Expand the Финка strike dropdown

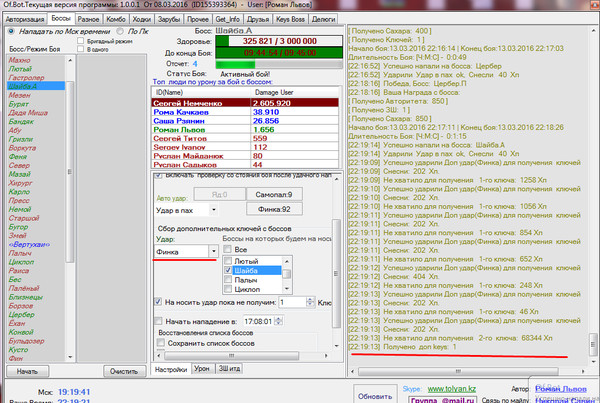[x=214, y=251]
